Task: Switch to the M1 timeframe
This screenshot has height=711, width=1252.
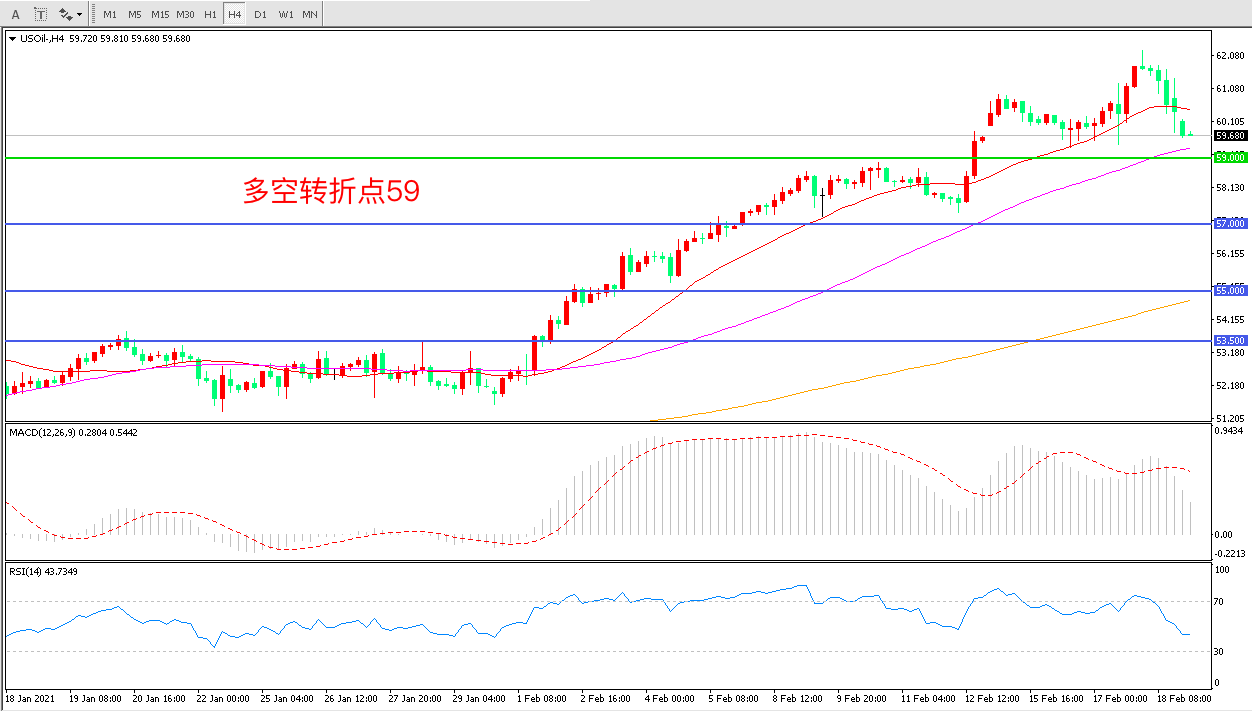Action: pos(110,15)
